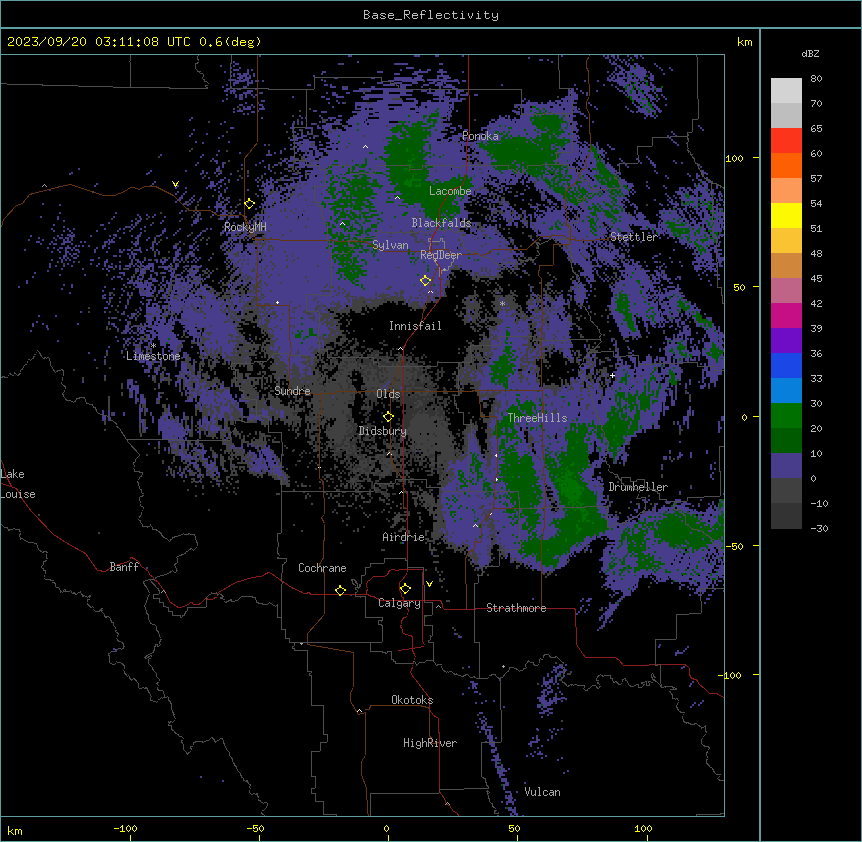
Task: Click the Ponoka city label
Action: click(480, 136)
